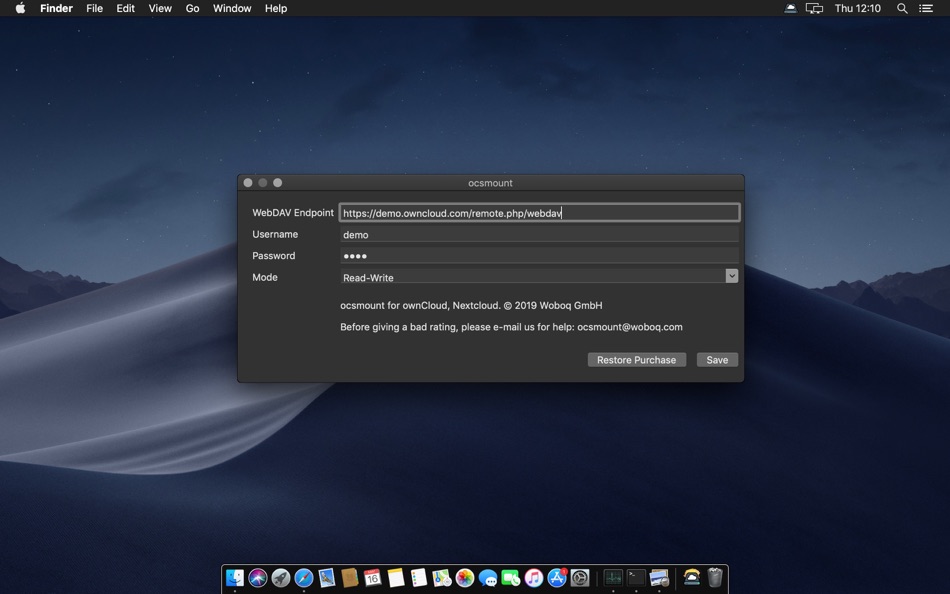
Task: Click the ocsmount cloud icon in menu bar
Action: [x=790, y=8]
